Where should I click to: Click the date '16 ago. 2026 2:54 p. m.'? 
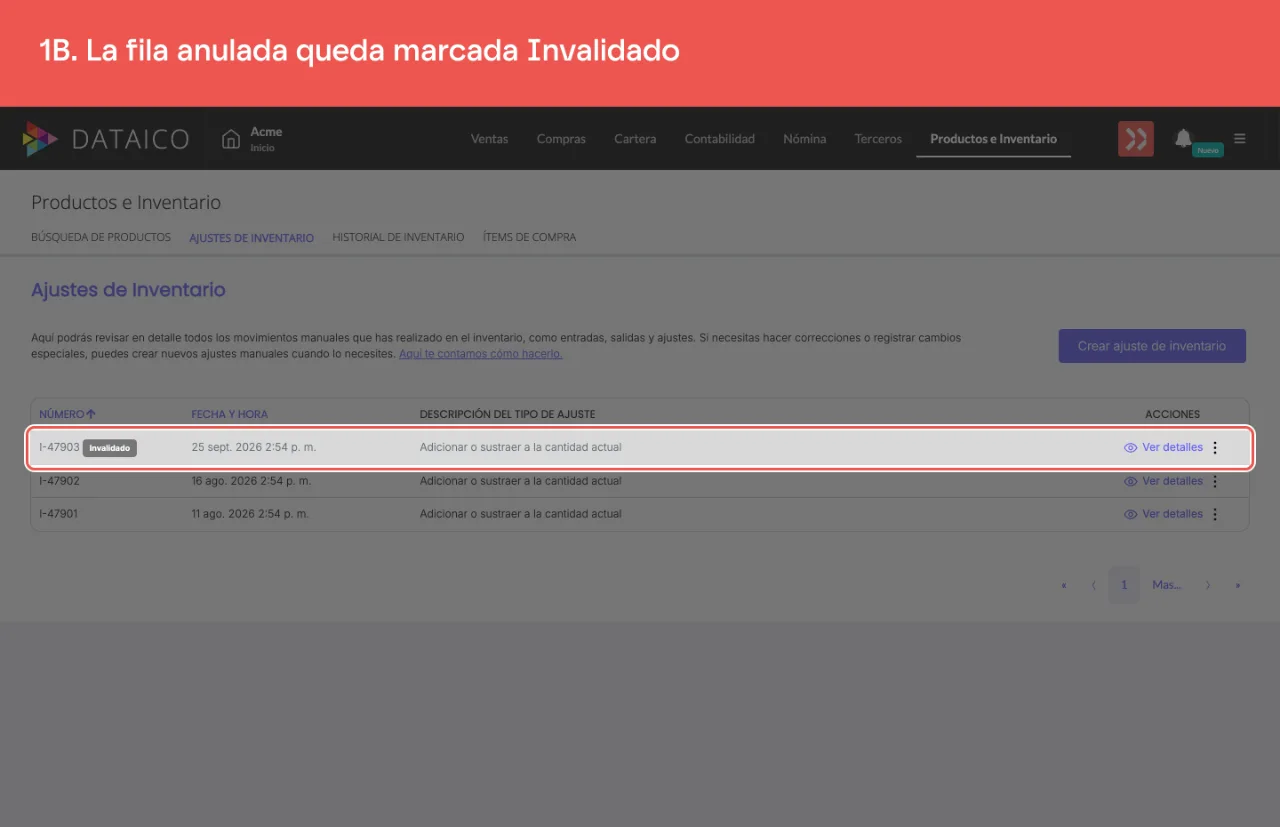tap(251, 481)
